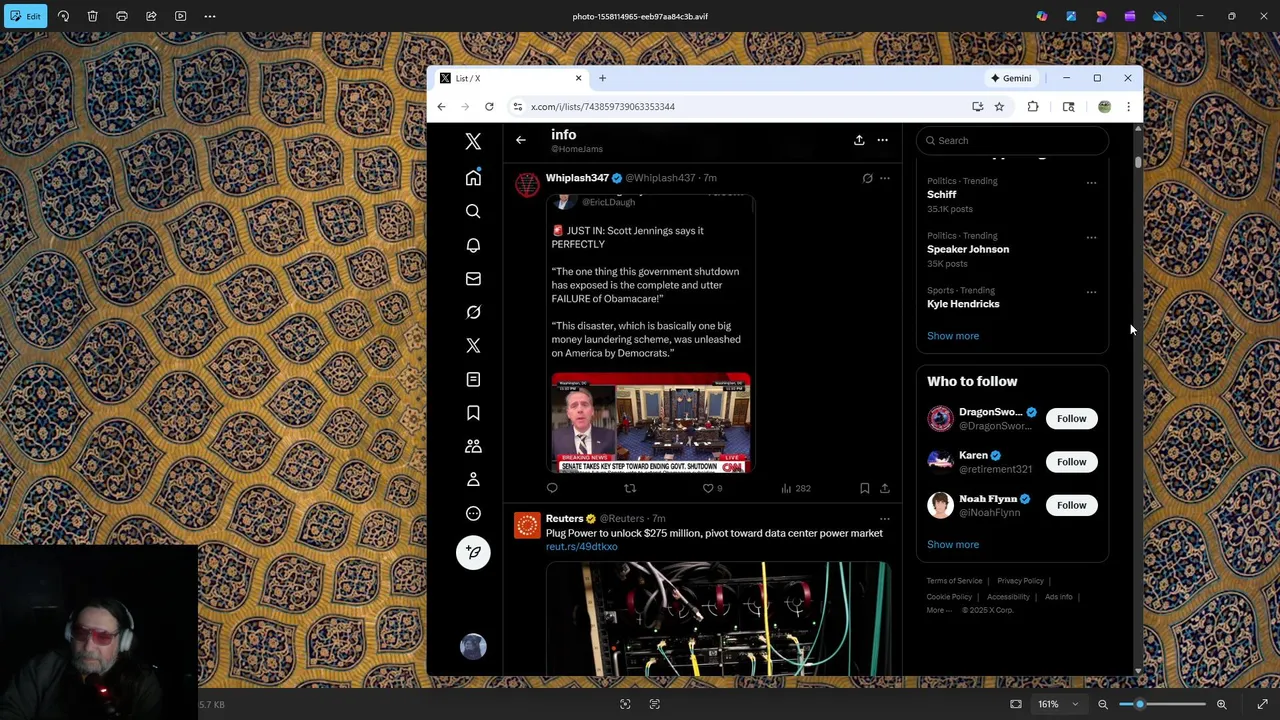Reload the browser page
This screenshot has height=720, width=1280.
[489, 106]
